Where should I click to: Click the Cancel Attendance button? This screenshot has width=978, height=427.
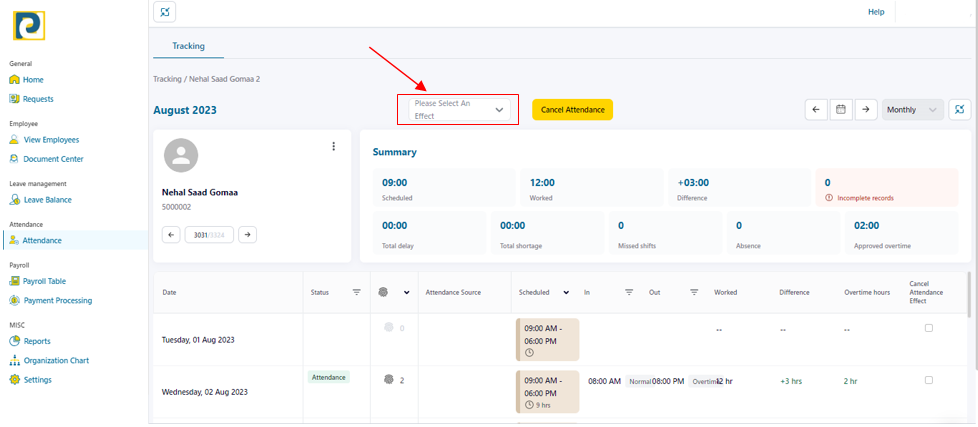(572, 110)
